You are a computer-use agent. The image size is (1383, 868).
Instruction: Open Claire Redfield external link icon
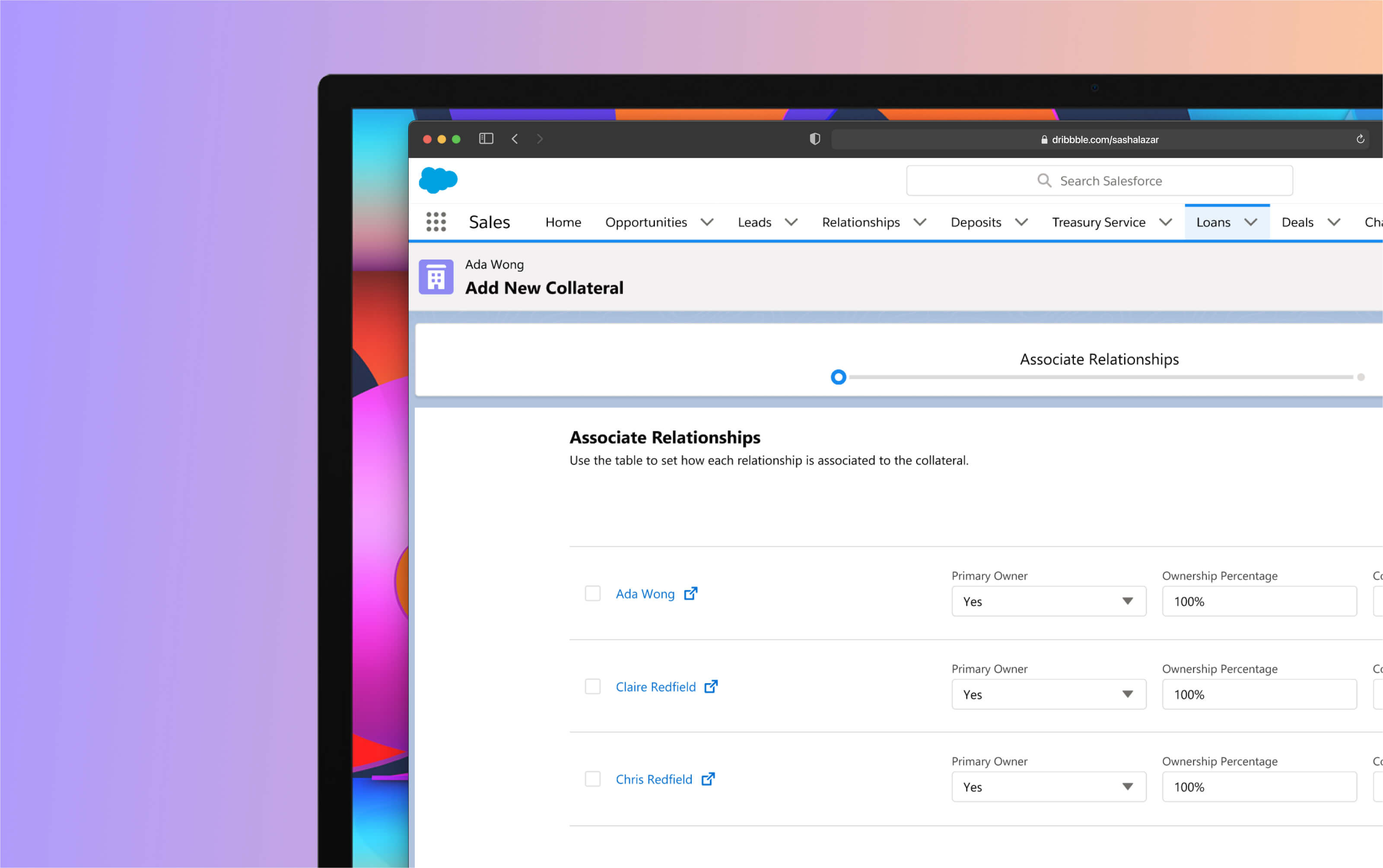(x=710, y=686)
